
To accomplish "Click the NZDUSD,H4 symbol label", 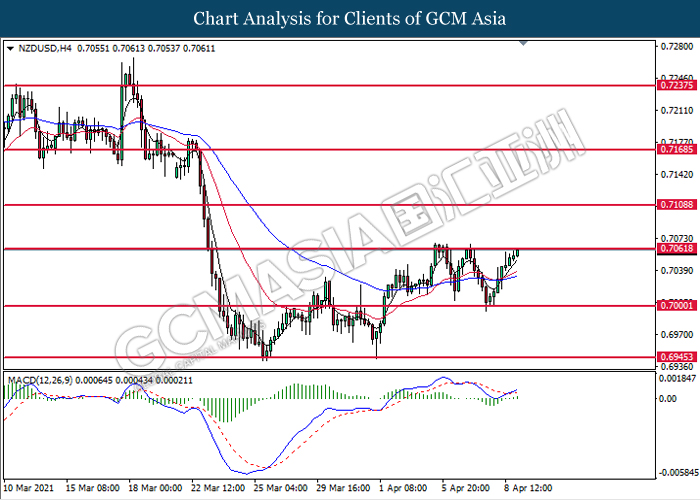I will coord(45,48).
